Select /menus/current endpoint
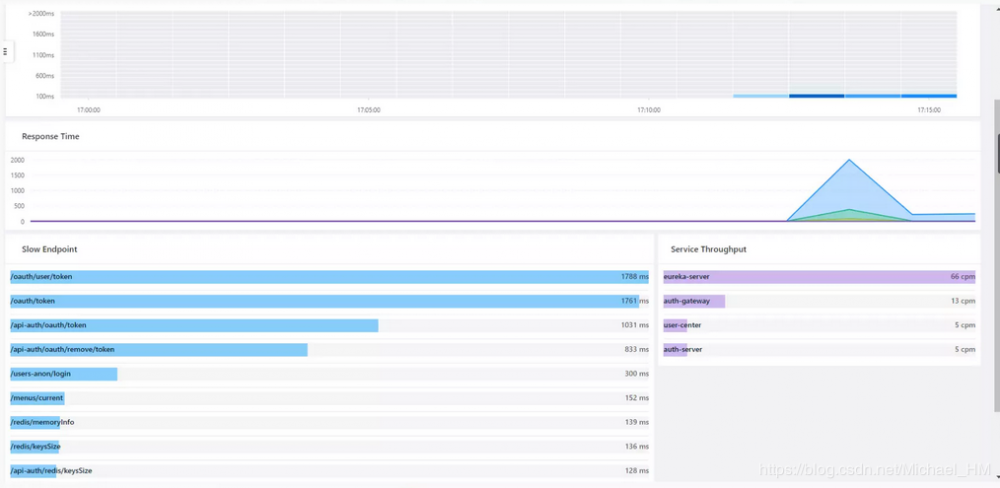This screenshot has width=1000, height=488. tap(329, 398)
